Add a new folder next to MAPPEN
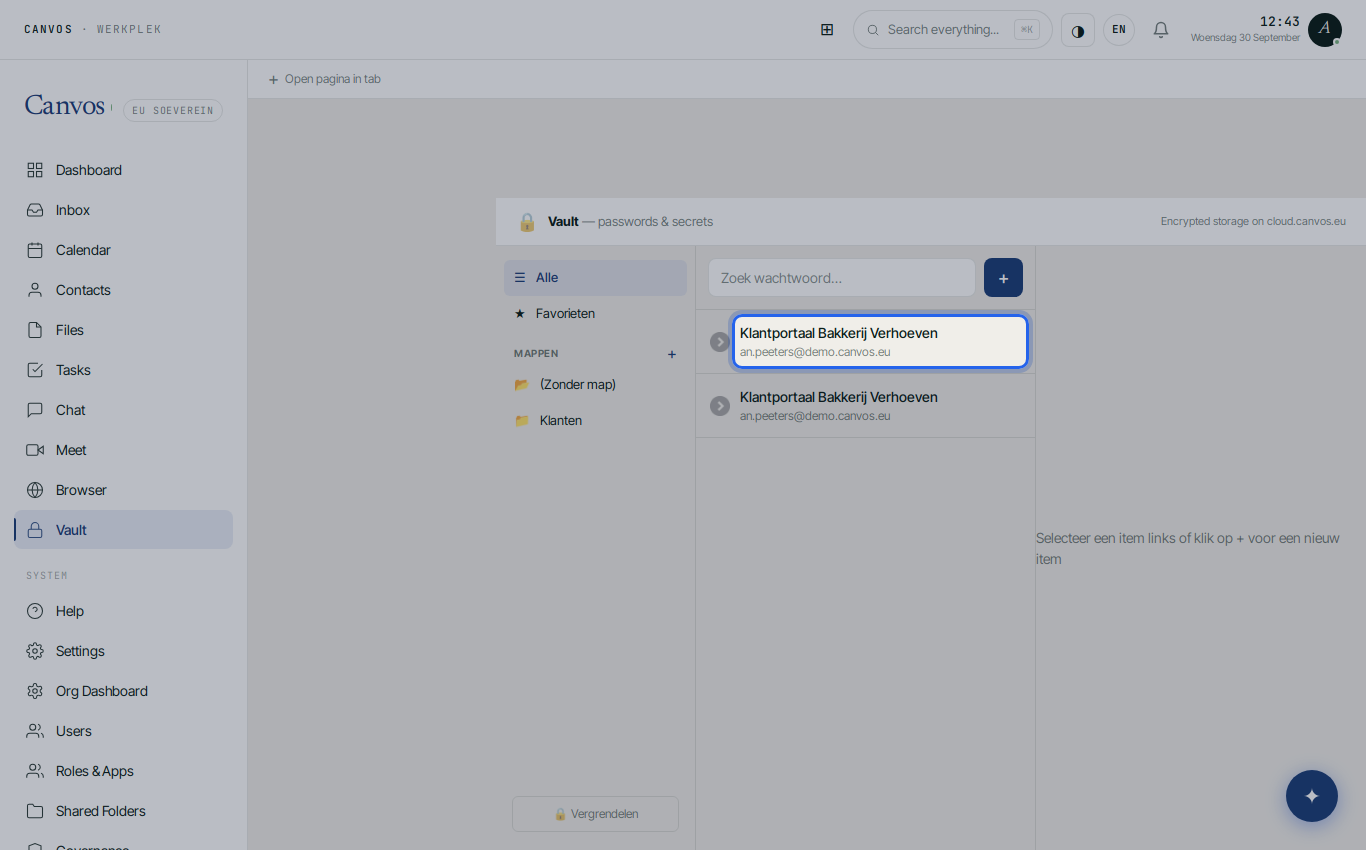 672,354
